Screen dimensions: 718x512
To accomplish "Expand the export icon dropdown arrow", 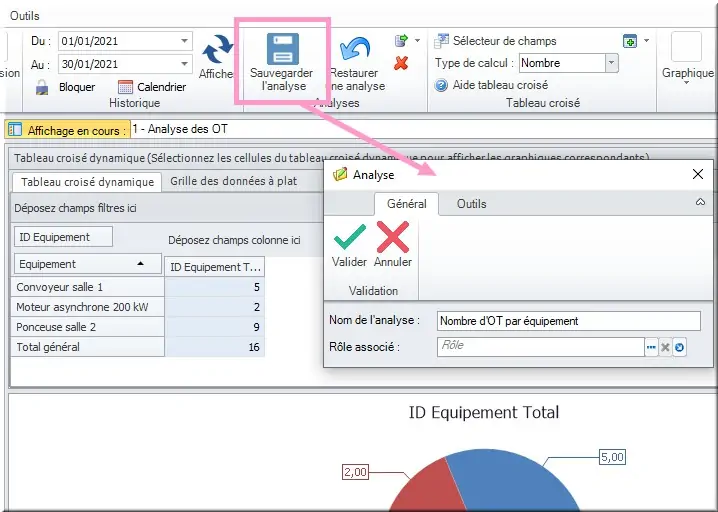I will tap(418, 41).
